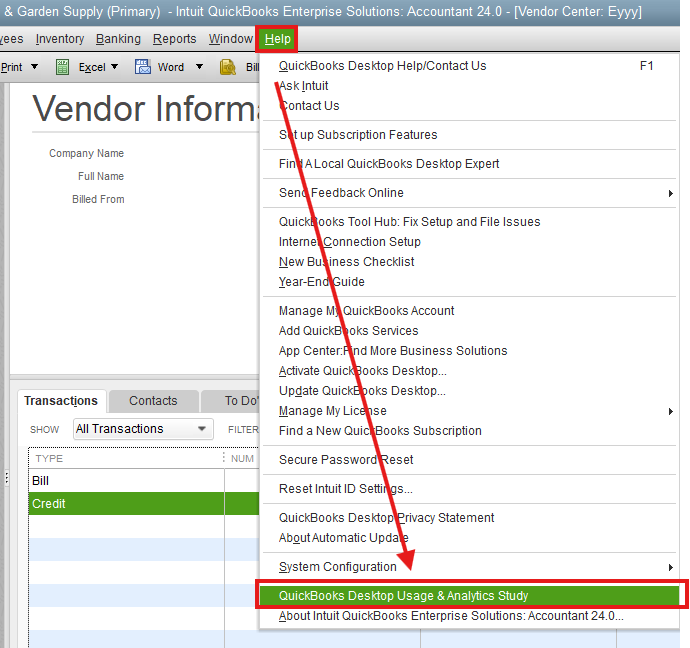
Task: Open the Banking menu
Action: click(x=118, y=39)
